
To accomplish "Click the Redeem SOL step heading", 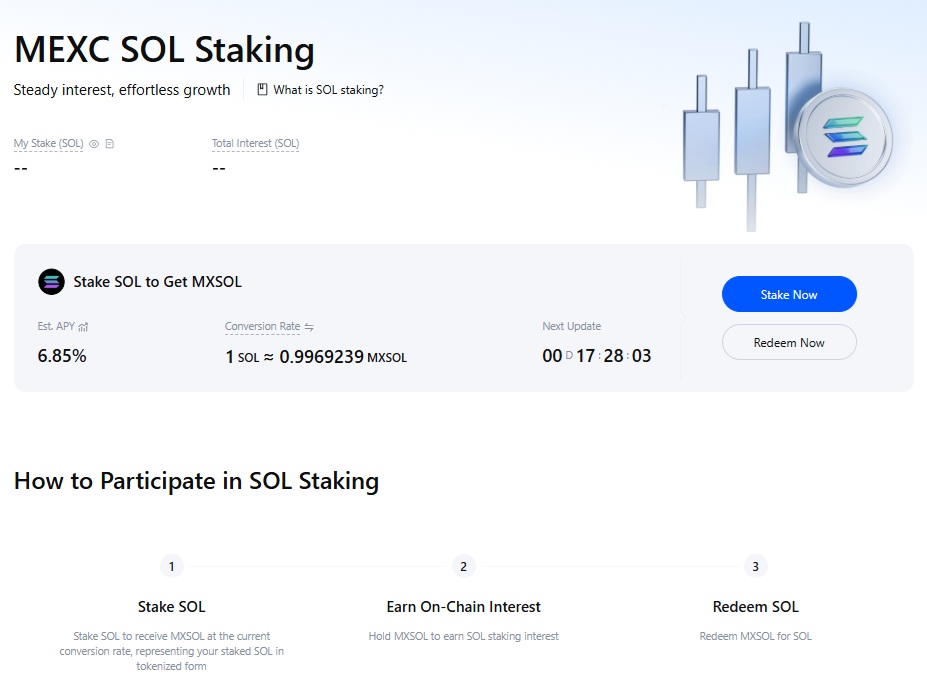I will [756, 607].
